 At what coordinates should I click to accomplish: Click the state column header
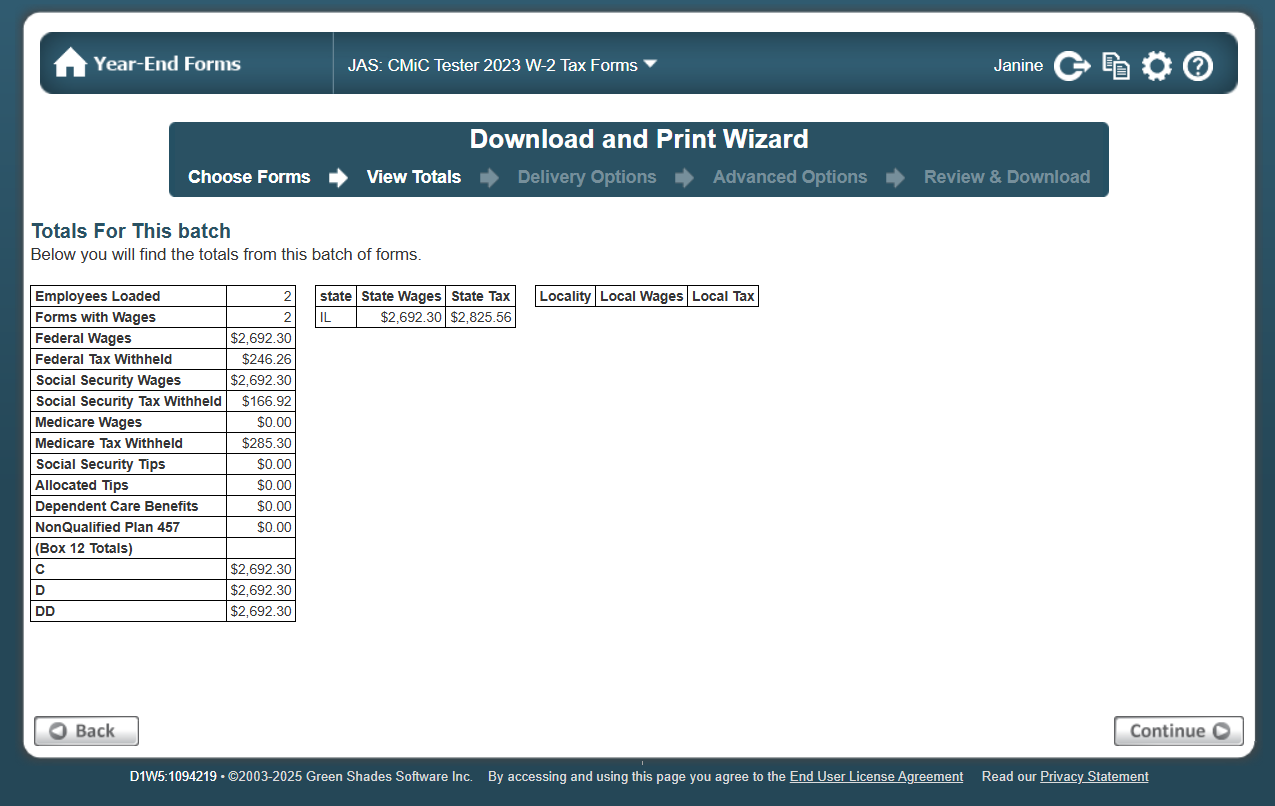(x=336, y=296)
